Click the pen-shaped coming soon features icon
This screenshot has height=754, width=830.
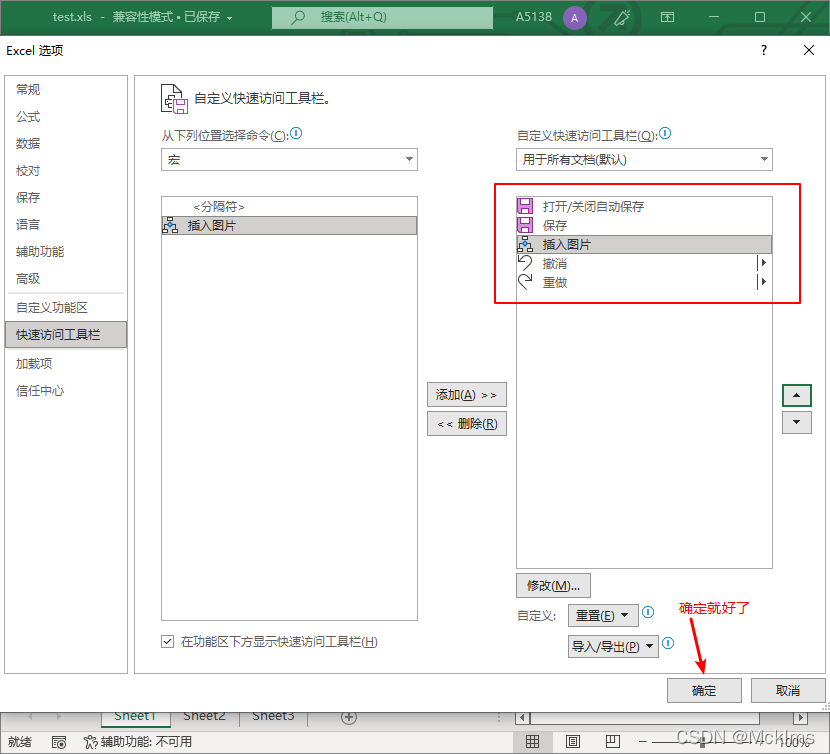pyautogui.click(x=622, y=17)
